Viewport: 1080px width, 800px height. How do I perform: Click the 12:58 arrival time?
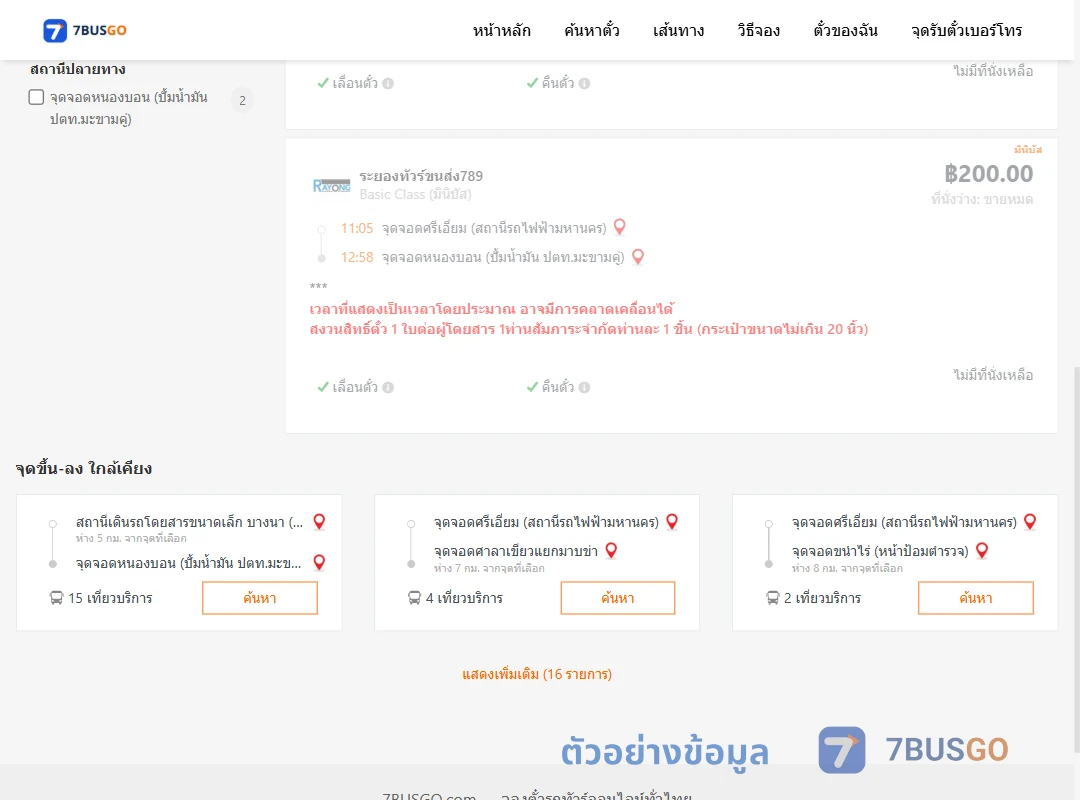pos(357,257)
